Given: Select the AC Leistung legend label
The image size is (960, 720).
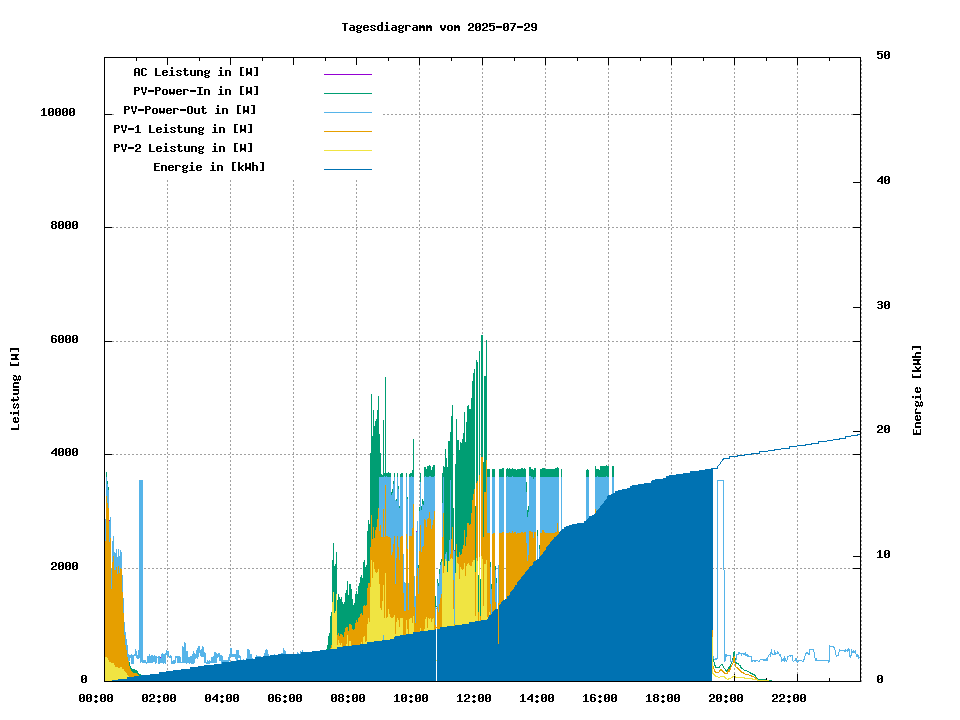Looking at the screenshot, I should 196,72.
